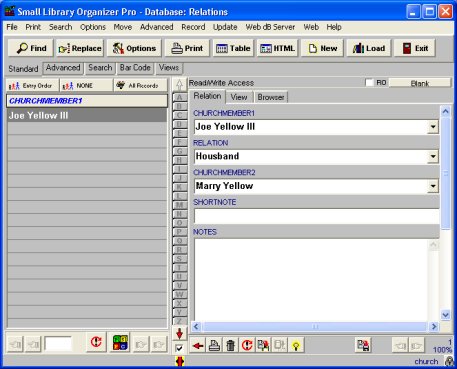Click the form's vertical scrollbar up arrow
Viewport: 457px width, 369px height.
(446, 112)
